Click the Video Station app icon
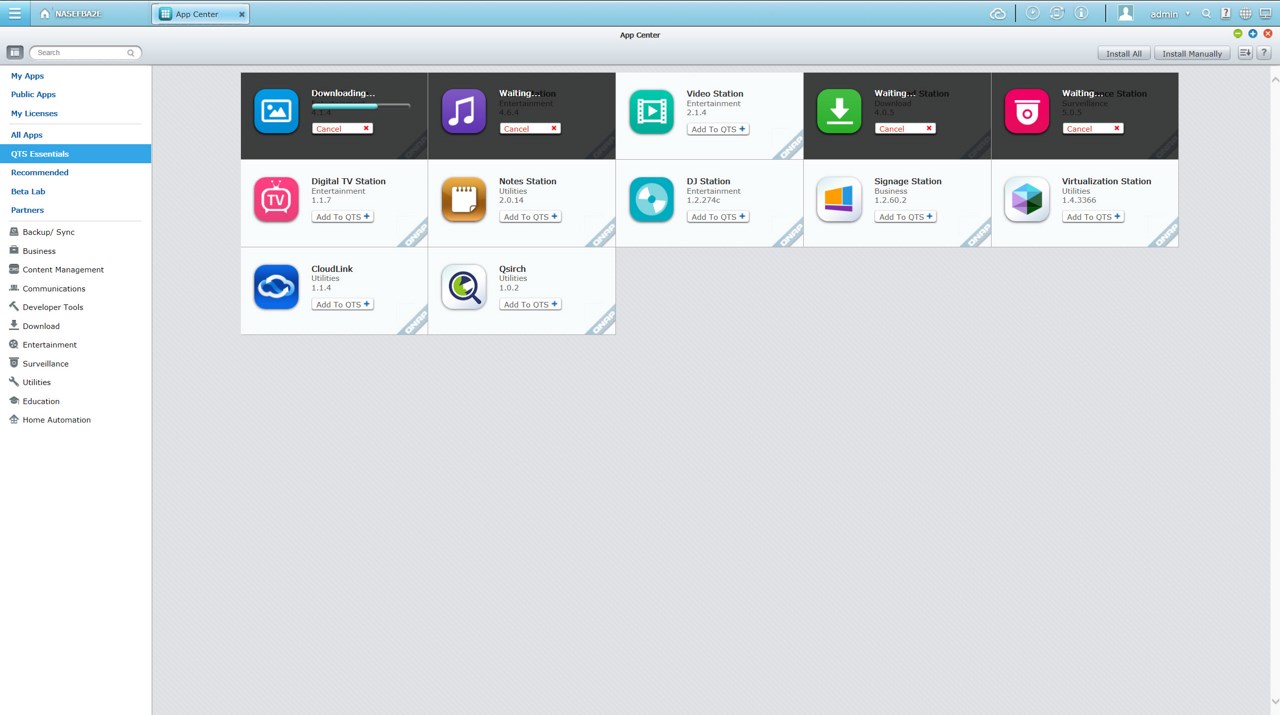The width and height of the screenshot is (1280, 715). pos(651,112)
